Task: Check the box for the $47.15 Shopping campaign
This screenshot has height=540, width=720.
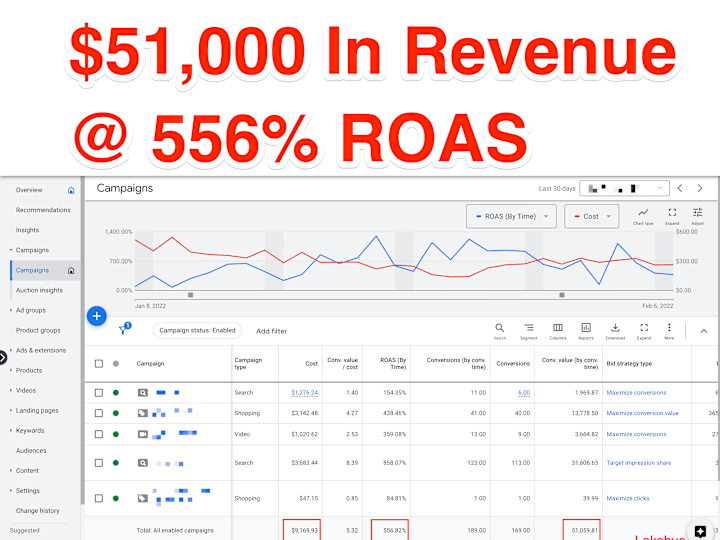Action: pos(99,498)
